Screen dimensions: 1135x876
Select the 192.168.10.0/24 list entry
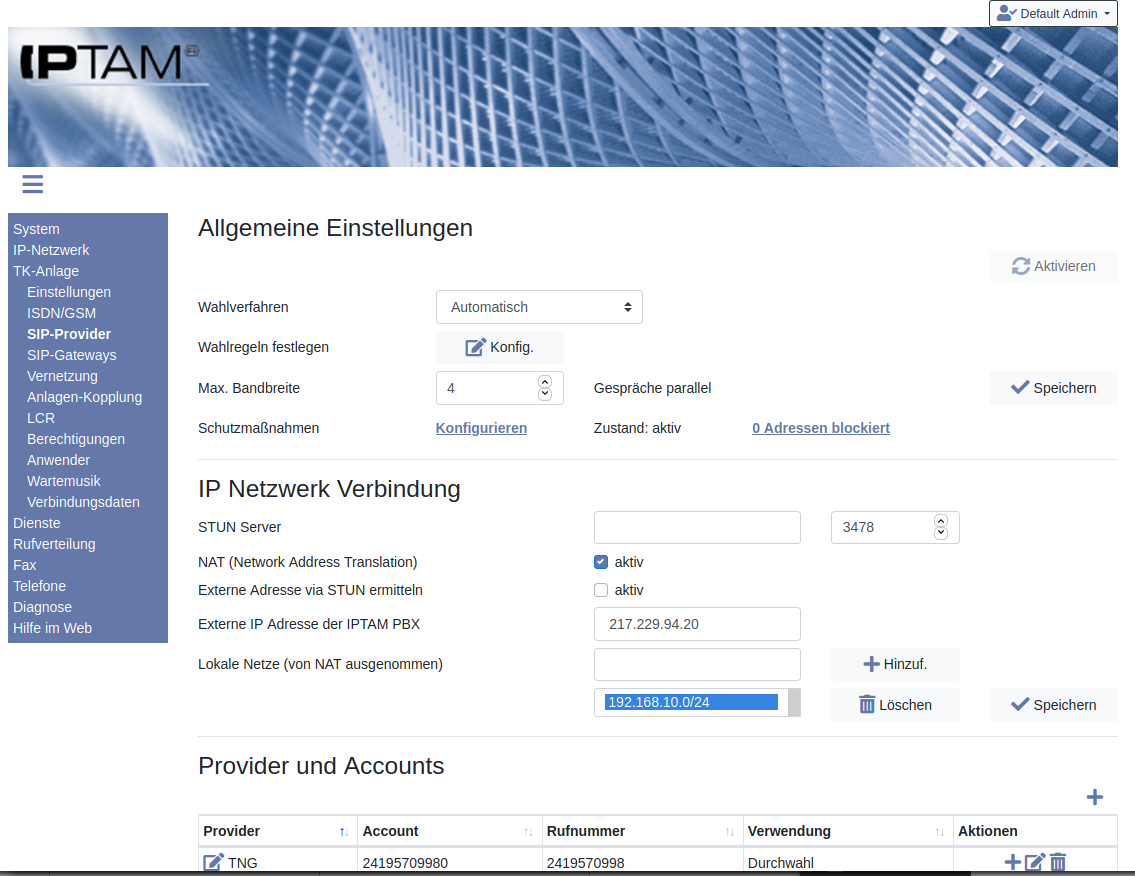(691, 702)
